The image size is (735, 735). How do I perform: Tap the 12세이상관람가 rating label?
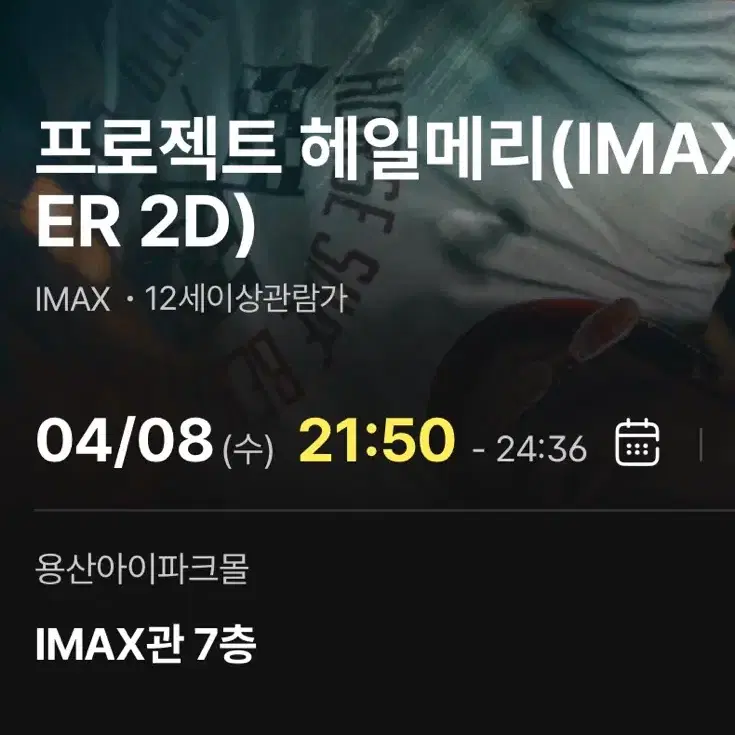247,299
